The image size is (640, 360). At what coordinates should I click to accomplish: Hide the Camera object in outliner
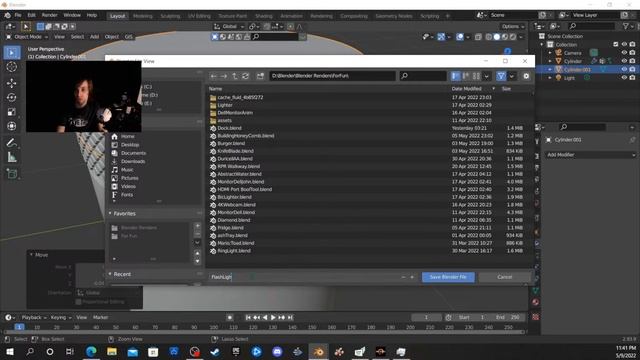[x=624, y=53]
